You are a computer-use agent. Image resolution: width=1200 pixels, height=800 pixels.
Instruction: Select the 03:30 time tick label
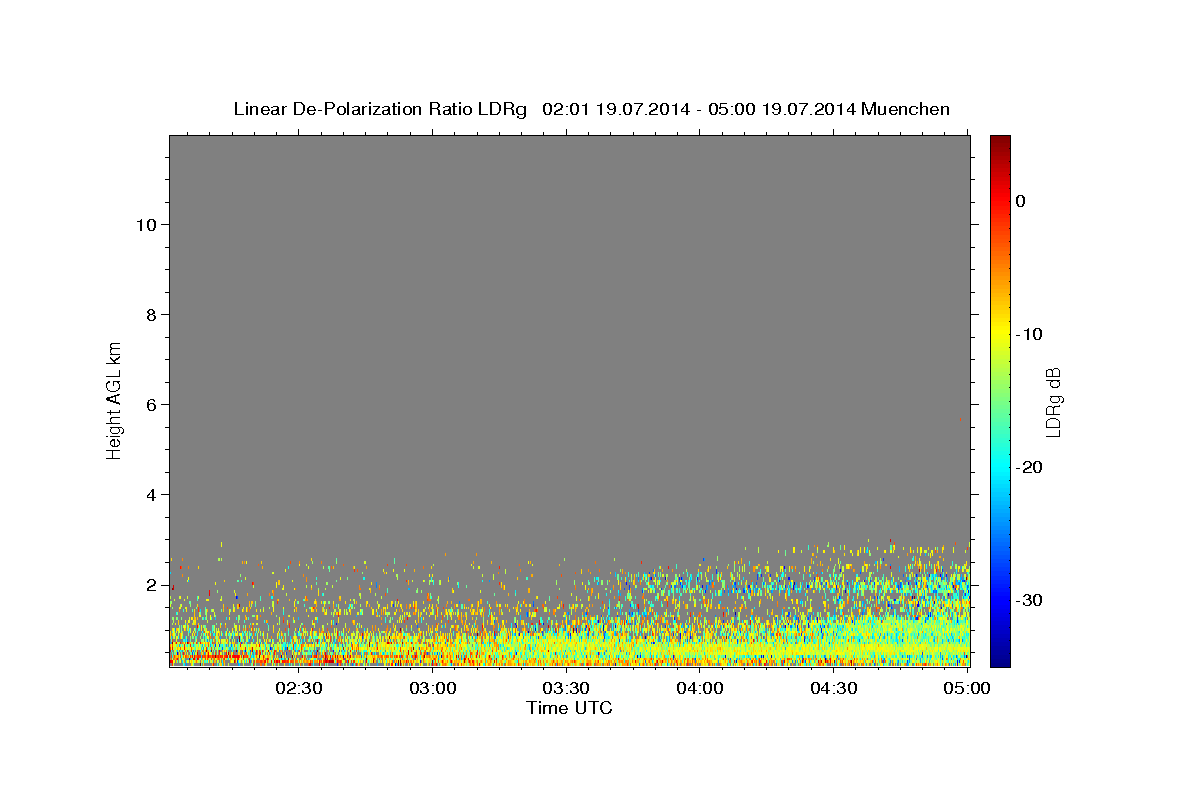(566, 688)
